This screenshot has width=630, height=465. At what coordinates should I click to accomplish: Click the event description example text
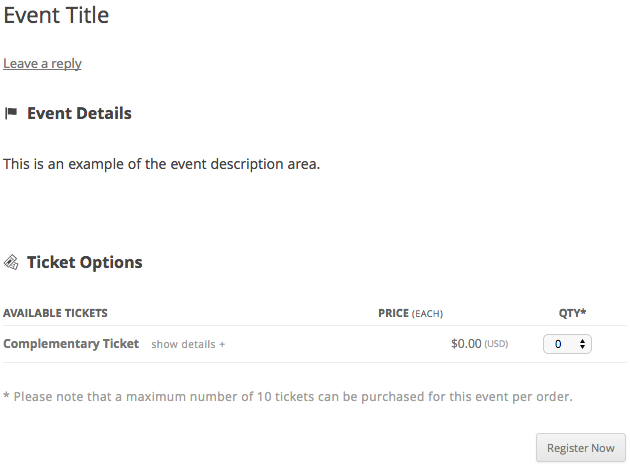[161, 163]
